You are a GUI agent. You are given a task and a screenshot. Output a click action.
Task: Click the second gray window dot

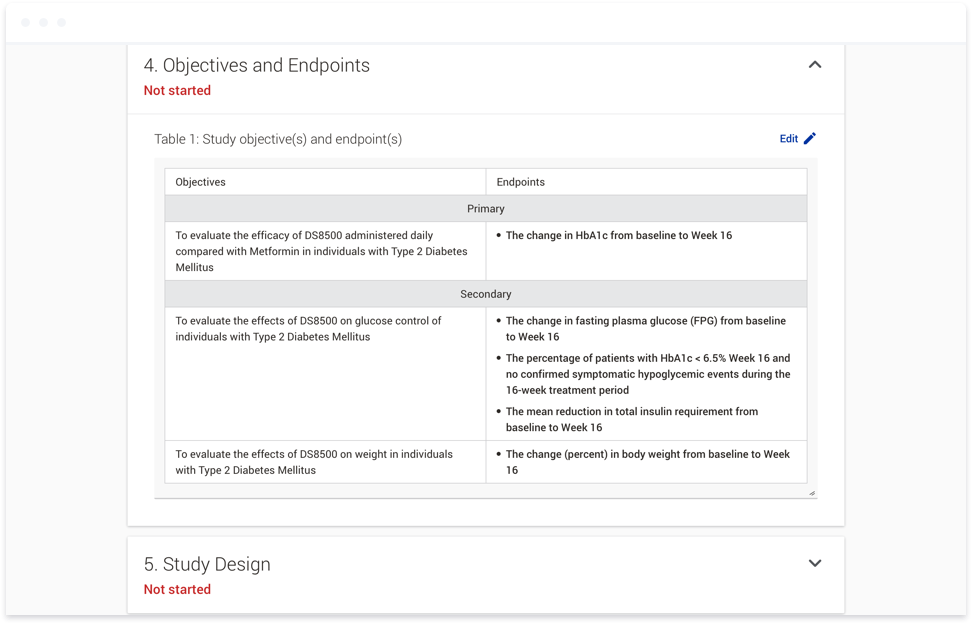[x=43, y=22]
